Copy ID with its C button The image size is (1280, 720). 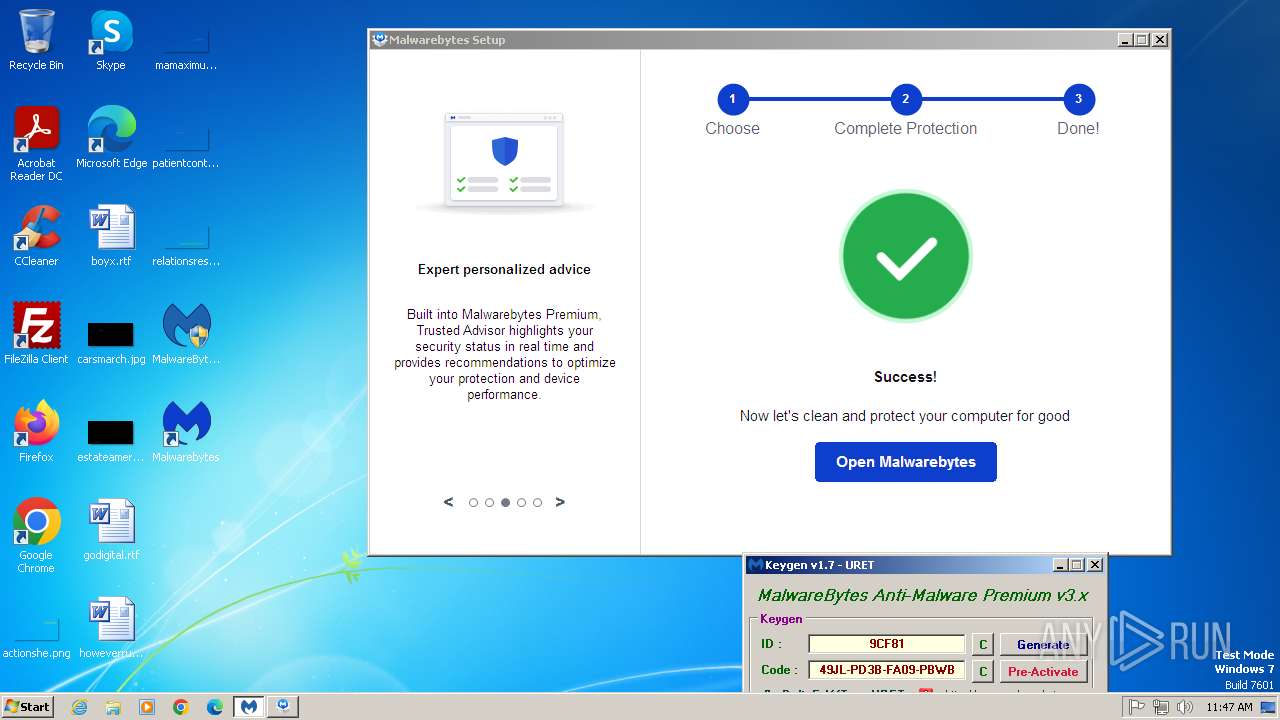tap(983, 645)
